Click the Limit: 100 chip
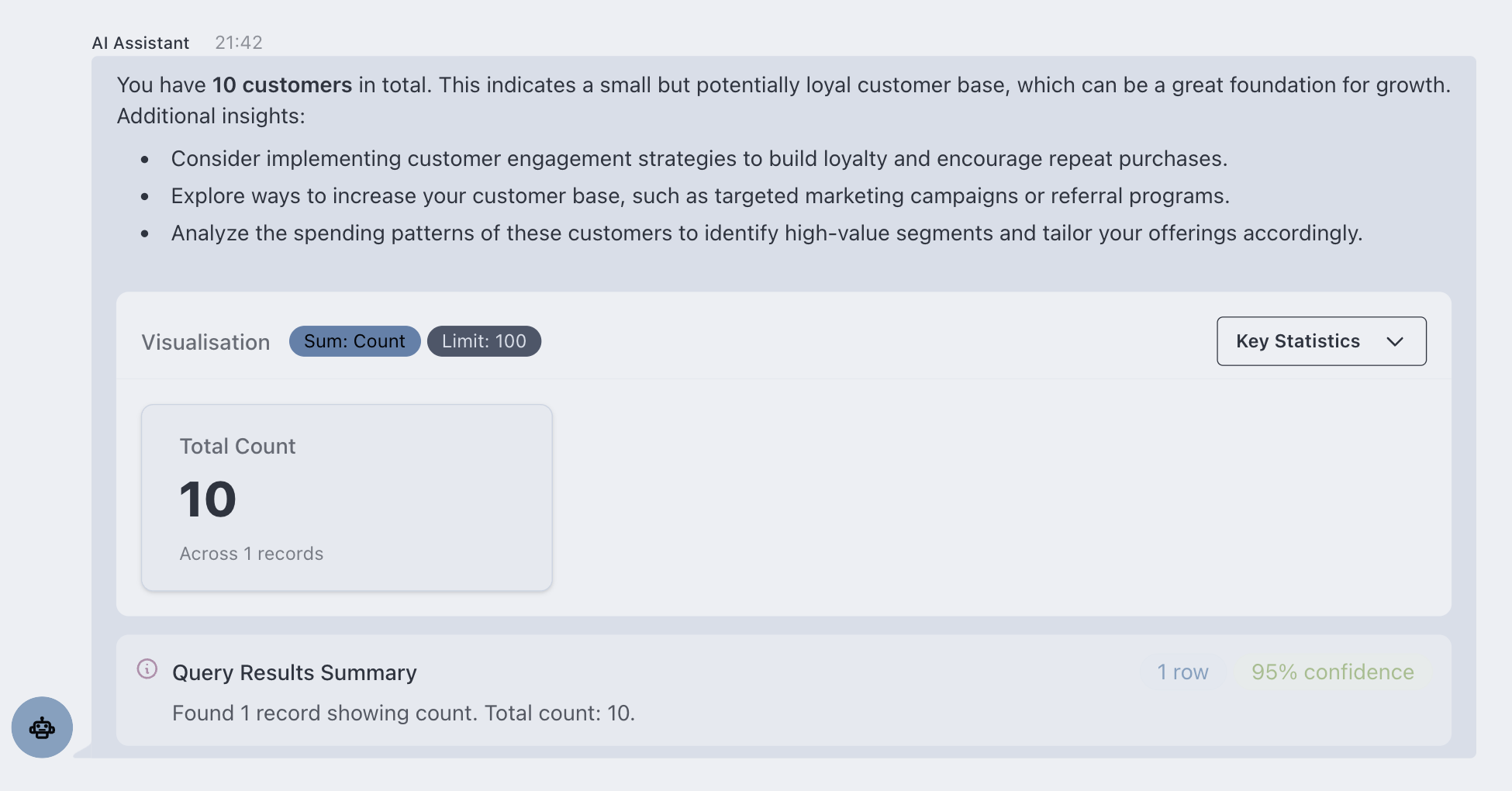 tap(484, 341)
